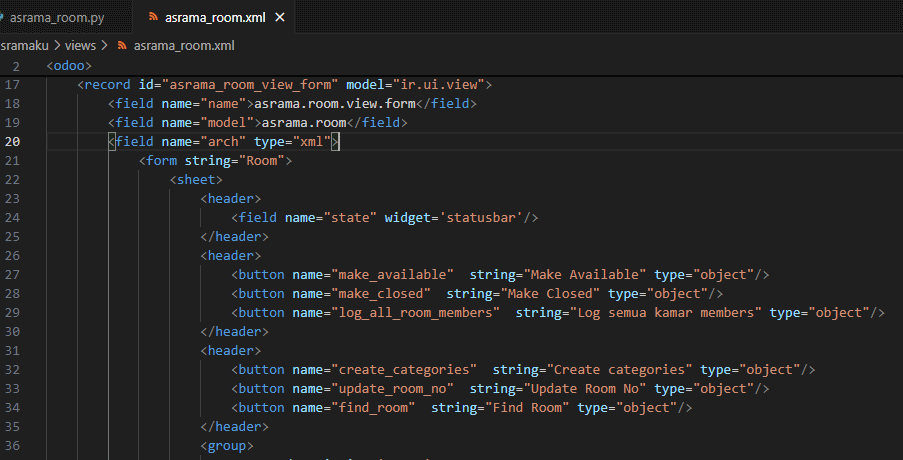Click the "find_room" button name
Screen dimensions: 903x460
pos(373,408)
